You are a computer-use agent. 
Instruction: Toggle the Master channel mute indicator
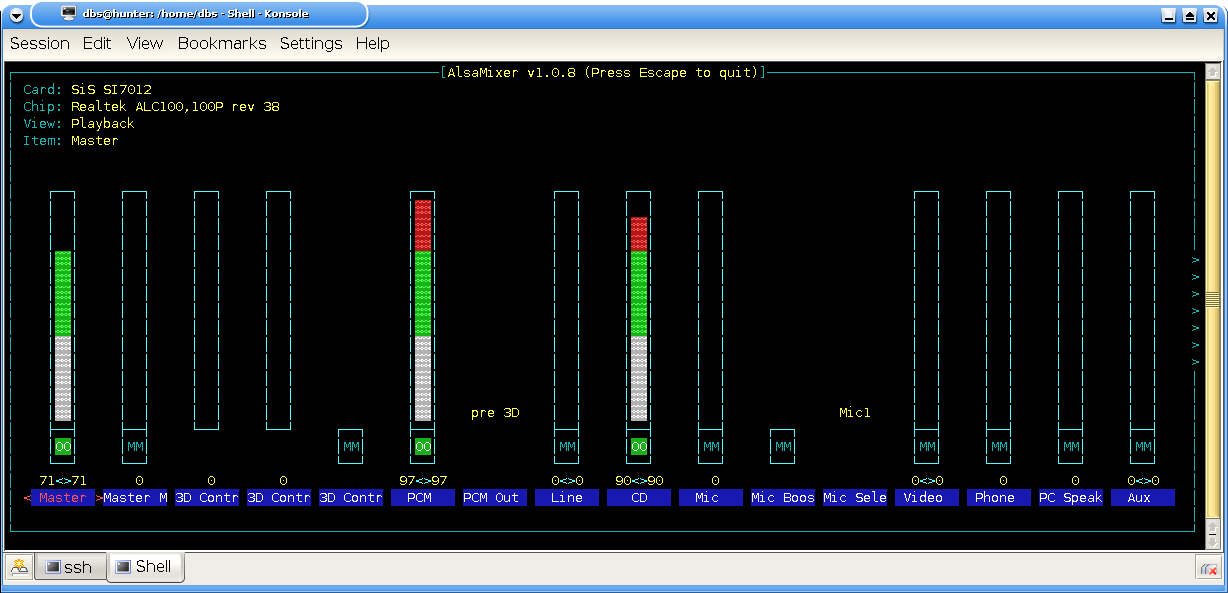point(63,446)
